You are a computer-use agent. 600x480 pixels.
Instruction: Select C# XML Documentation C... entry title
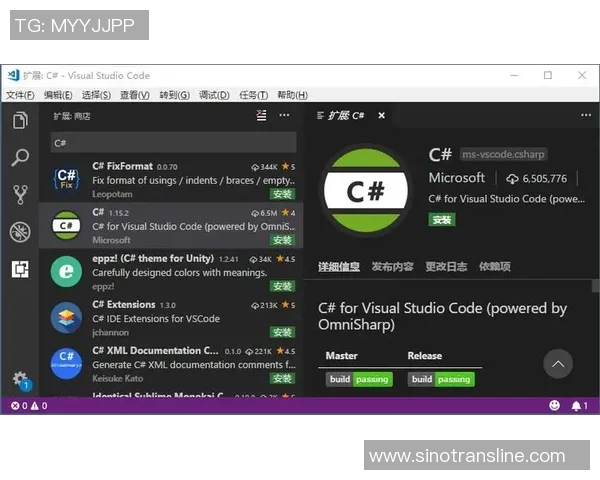pyautogui.click(x=155, y=351)
